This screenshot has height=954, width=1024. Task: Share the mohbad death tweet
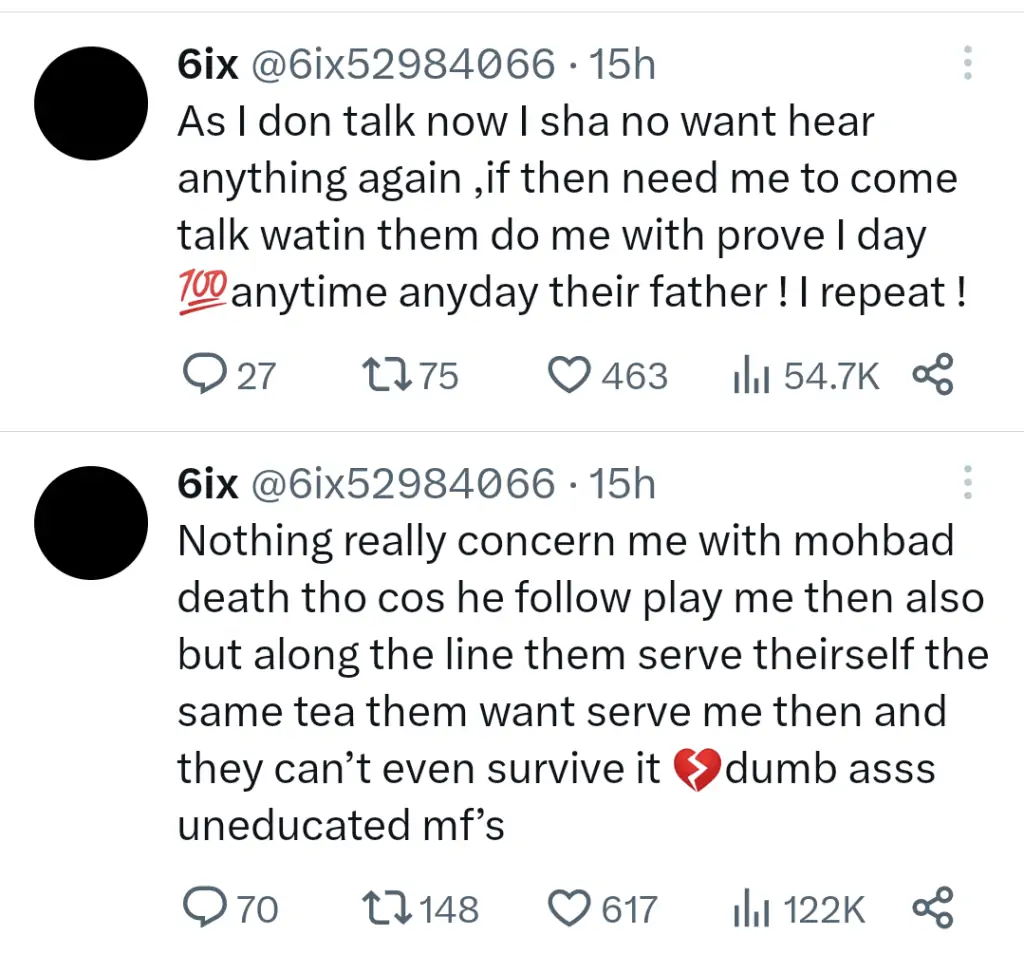(x=933, y=908)
